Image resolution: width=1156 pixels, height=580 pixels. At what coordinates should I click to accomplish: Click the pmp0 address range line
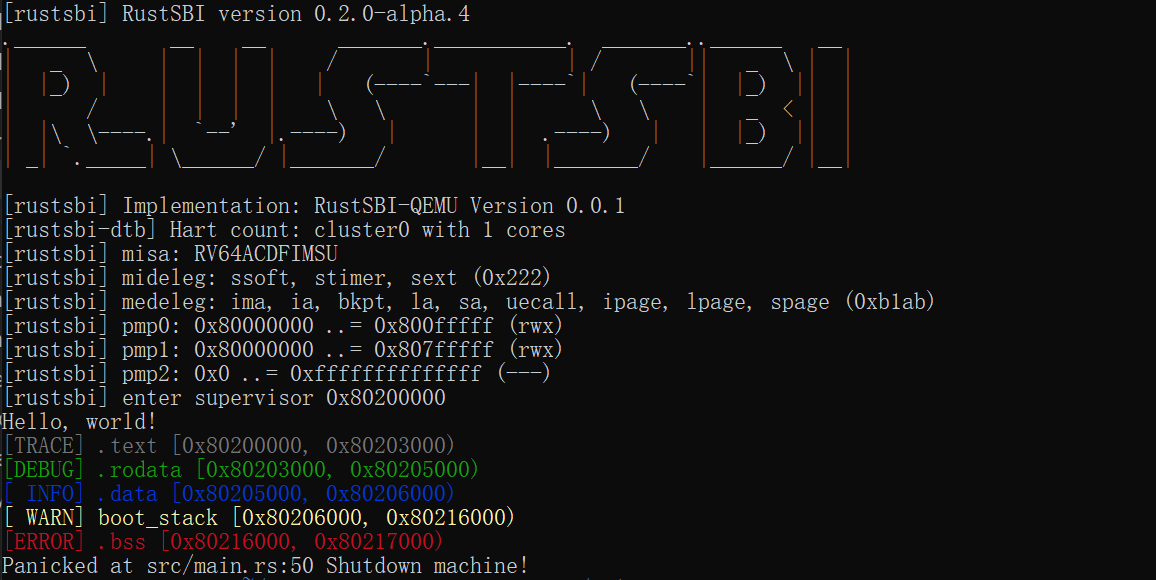tap(283, 326)
